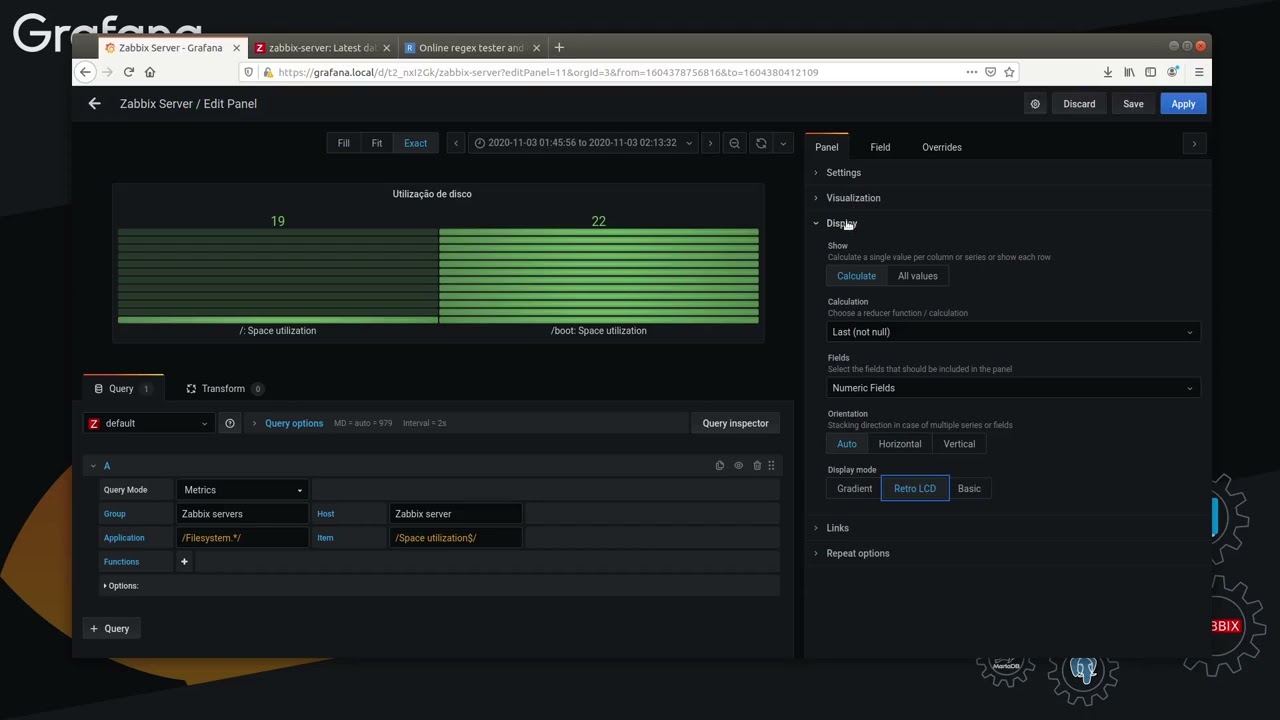
Task: Switch to the Panel tab
Action: 826,147
